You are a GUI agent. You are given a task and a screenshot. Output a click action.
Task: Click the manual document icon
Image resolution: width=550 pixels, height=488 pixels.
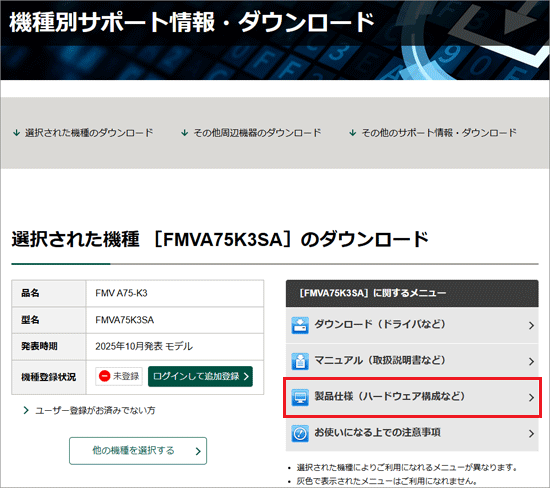click(x=300, y=361)
